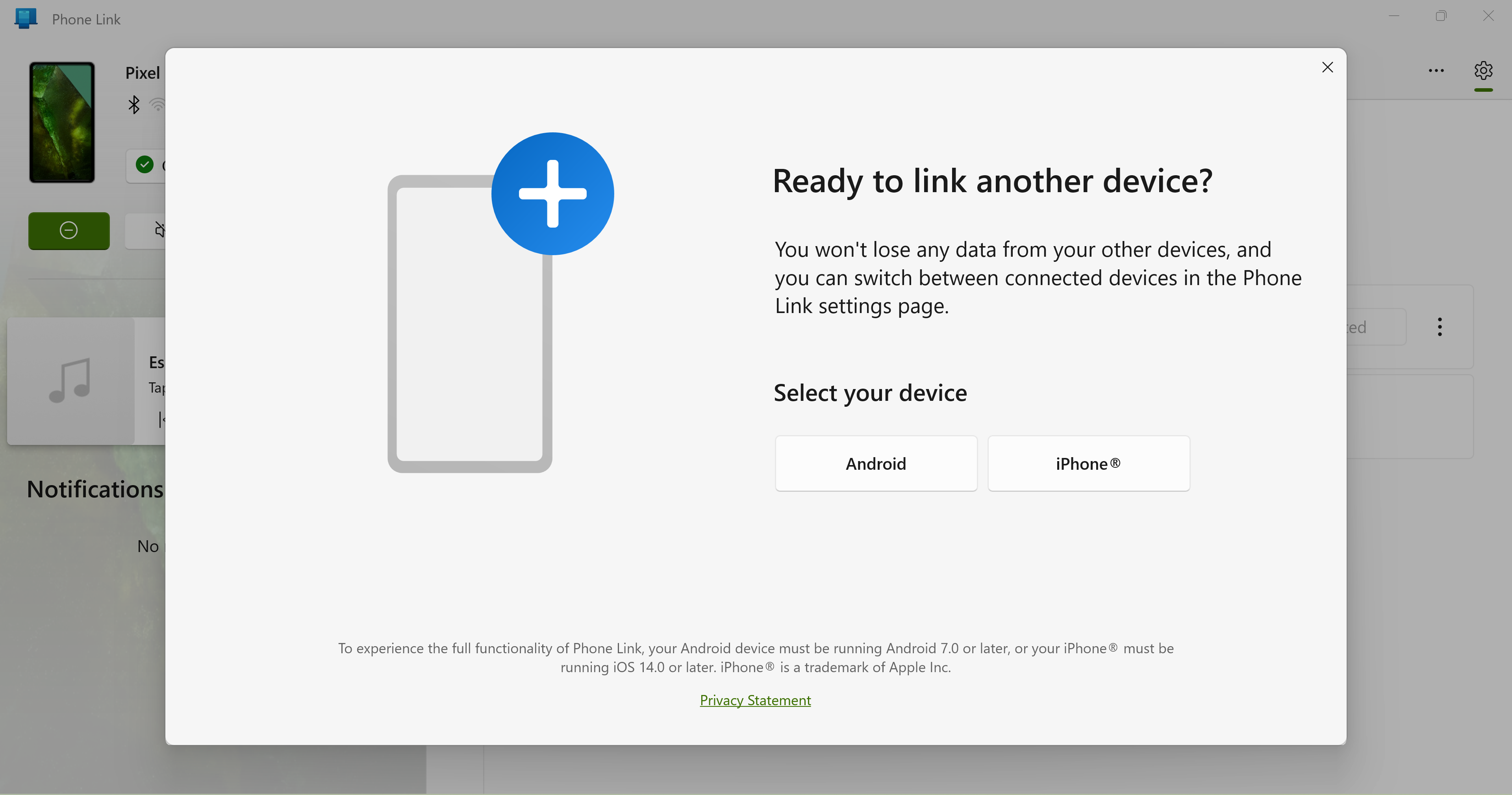This screenshot has width=1512, height=795.
Task: Click the green connected checkmark icon
Action: click(145, 165)
